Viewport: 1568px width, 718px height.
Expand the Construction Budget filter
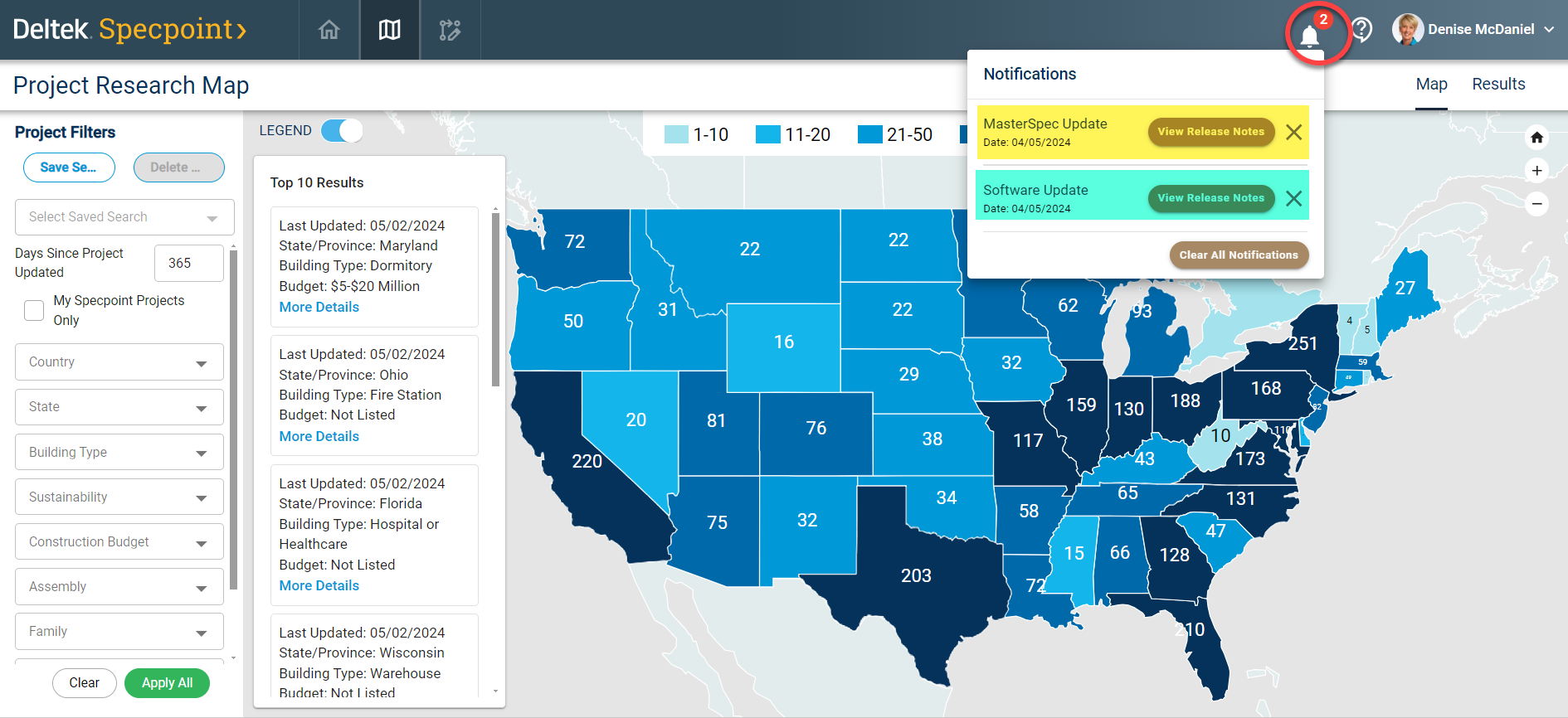119,542
